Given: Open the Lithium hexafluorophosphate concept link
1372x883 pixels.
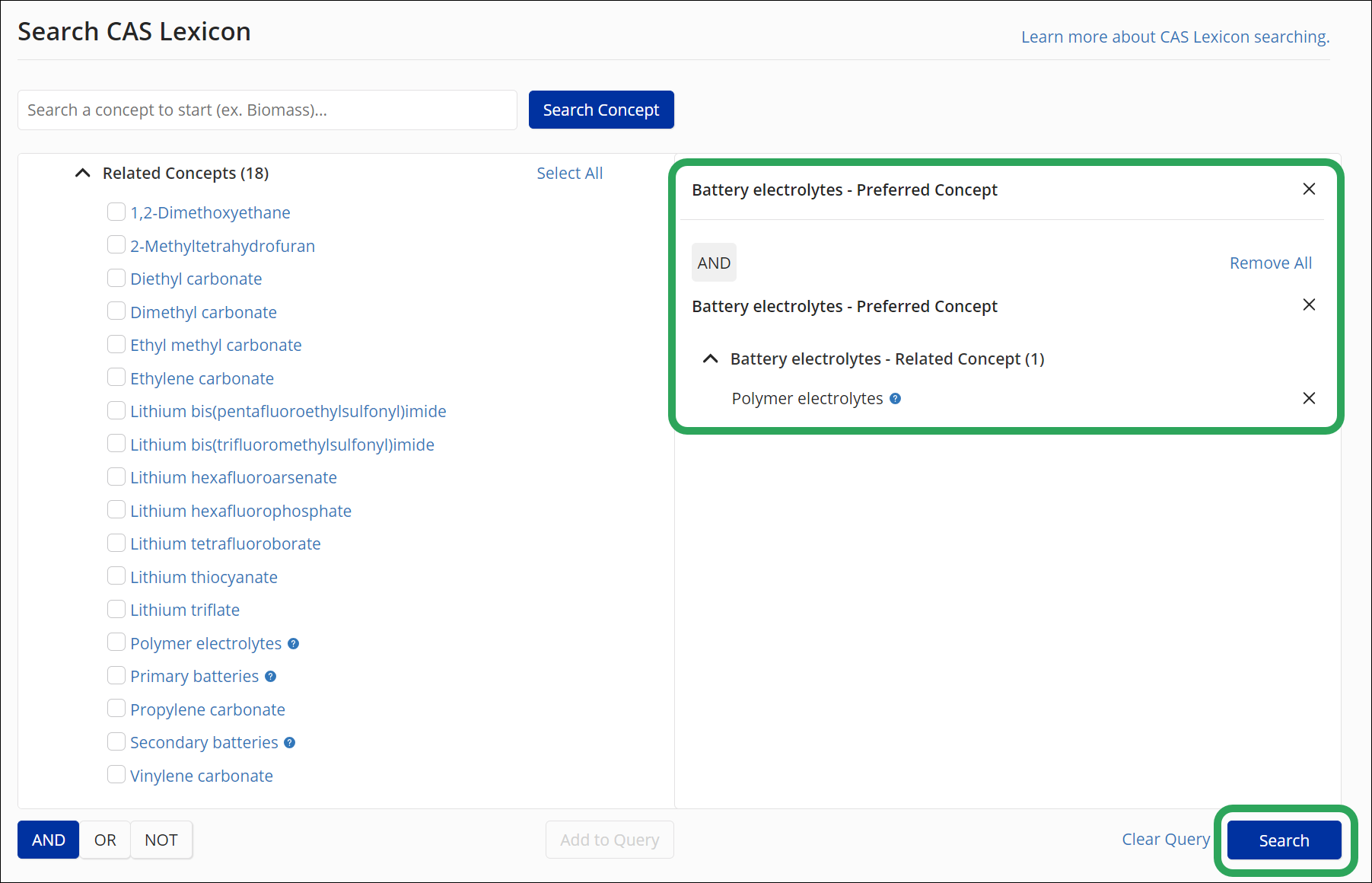Looking at the screenshot, I should coord(240,511).
